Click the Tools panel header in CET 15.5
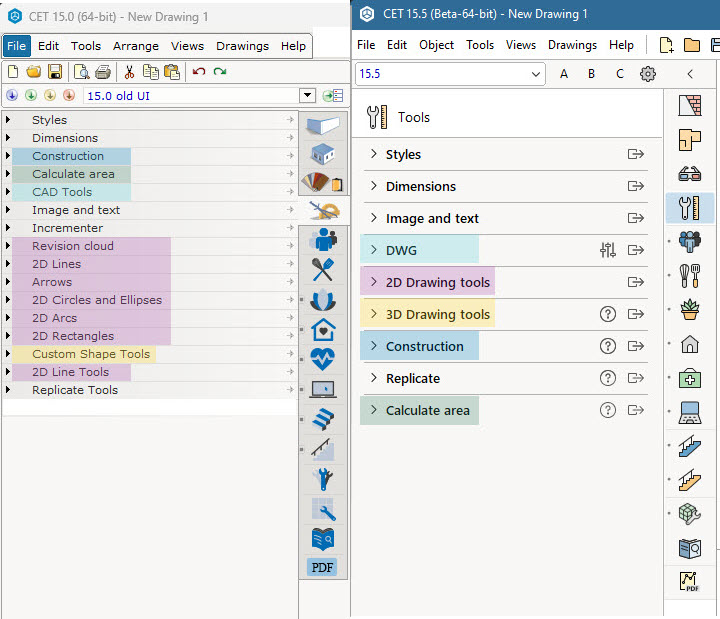Viewport: 720px width, 619px height. pos(507,117)
